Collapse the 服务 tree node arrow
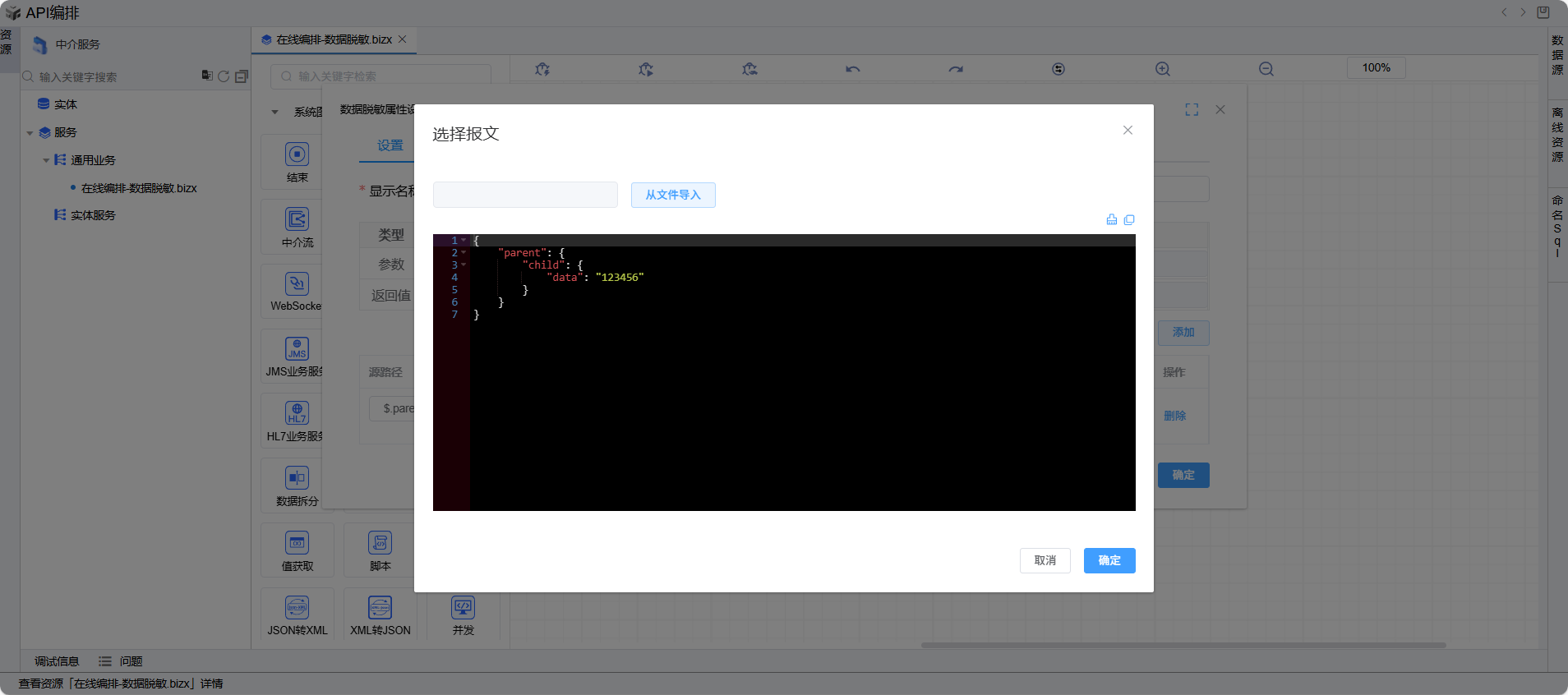Viewport: 1568px width, 695px height. click(x=30, y=133)
